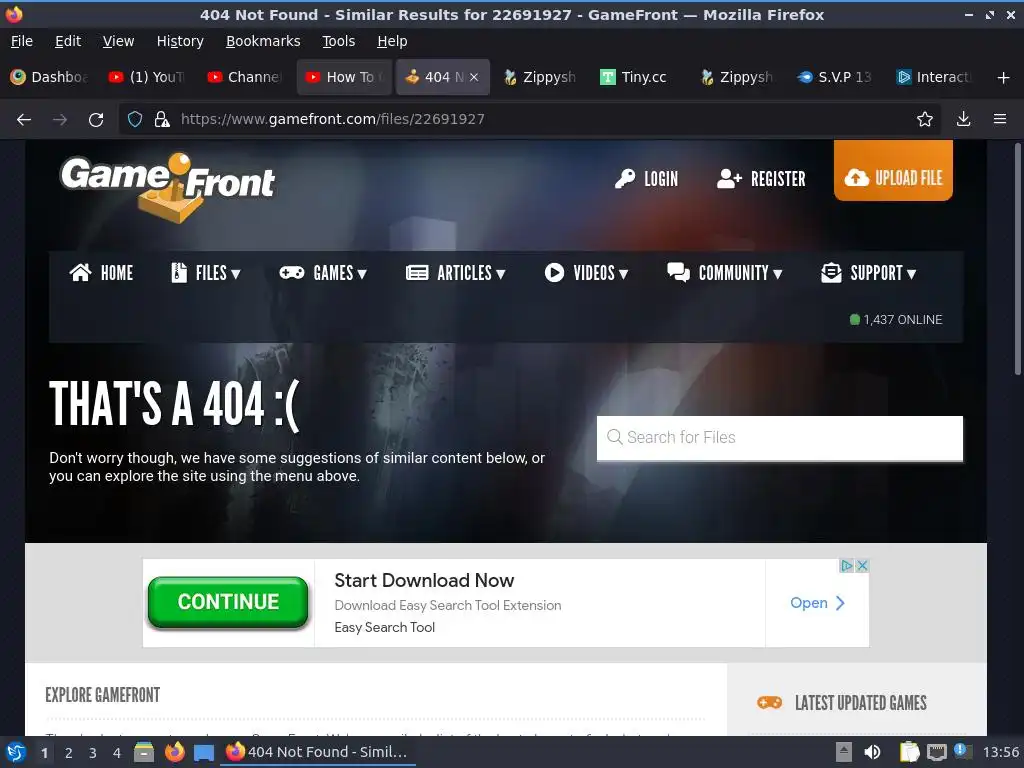Switch to the How To tab
Viewport: 1024px width, 768px height.
pos(344,77)
